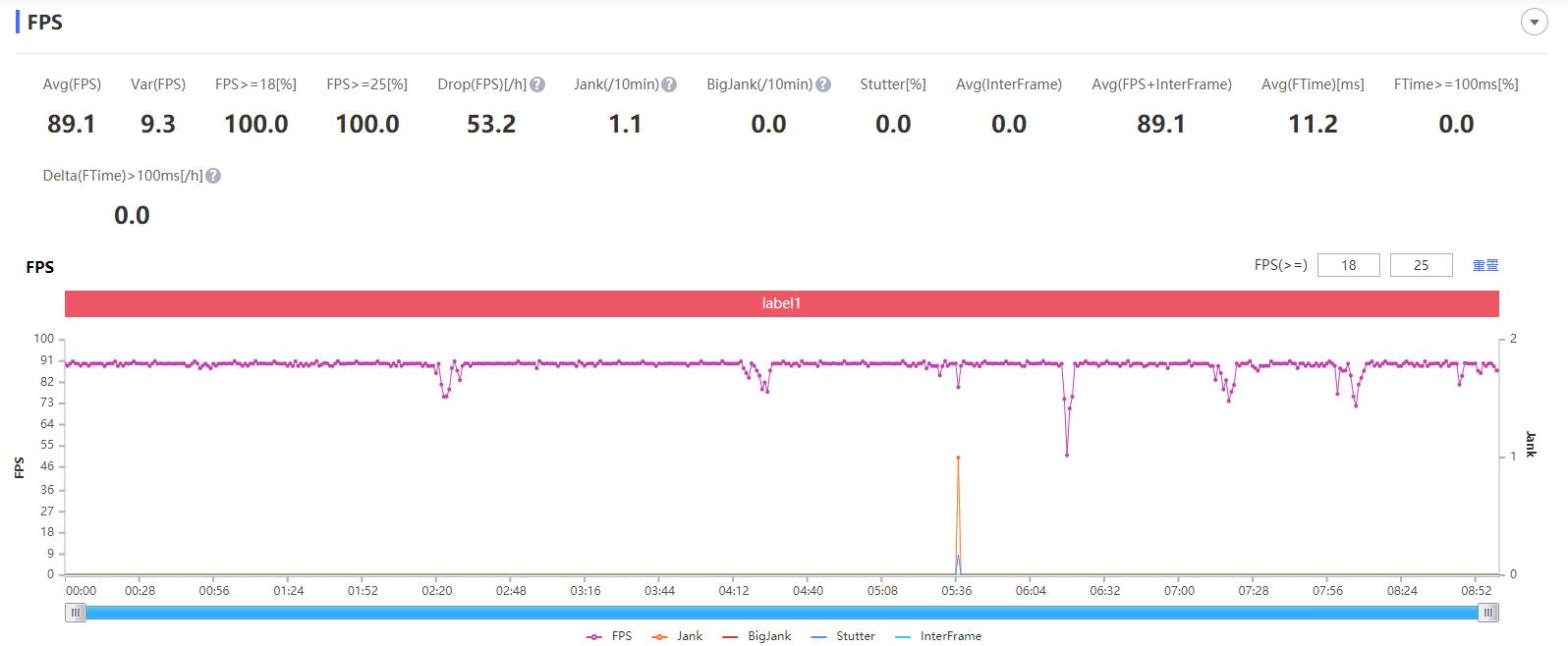
Task: Select the Var(FPS) value 9.3
Action: pyautogui.click(x=158, y=124)
